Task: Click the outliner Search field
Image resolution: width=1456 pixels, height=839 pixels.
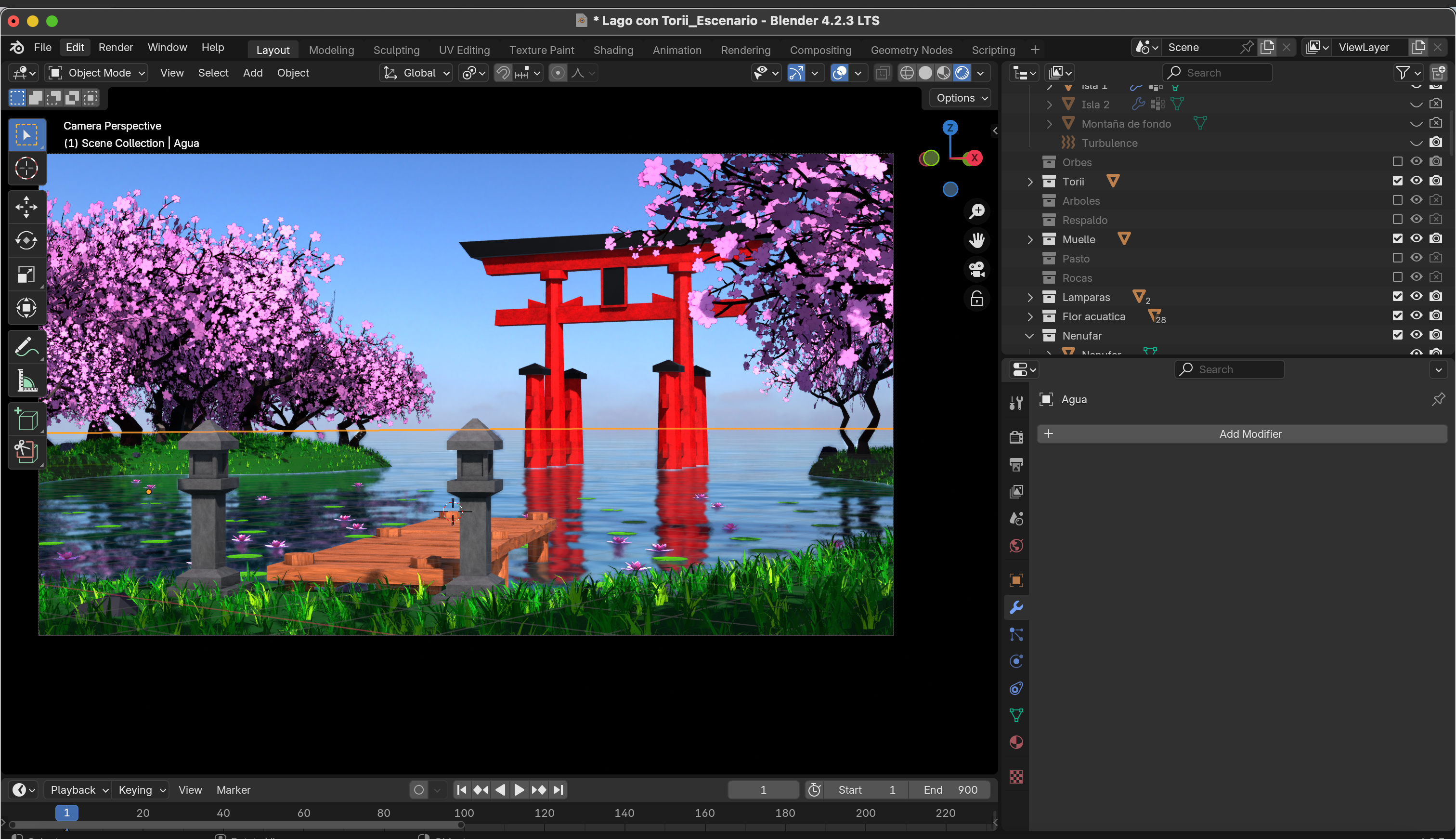Action: [1217, 73]
